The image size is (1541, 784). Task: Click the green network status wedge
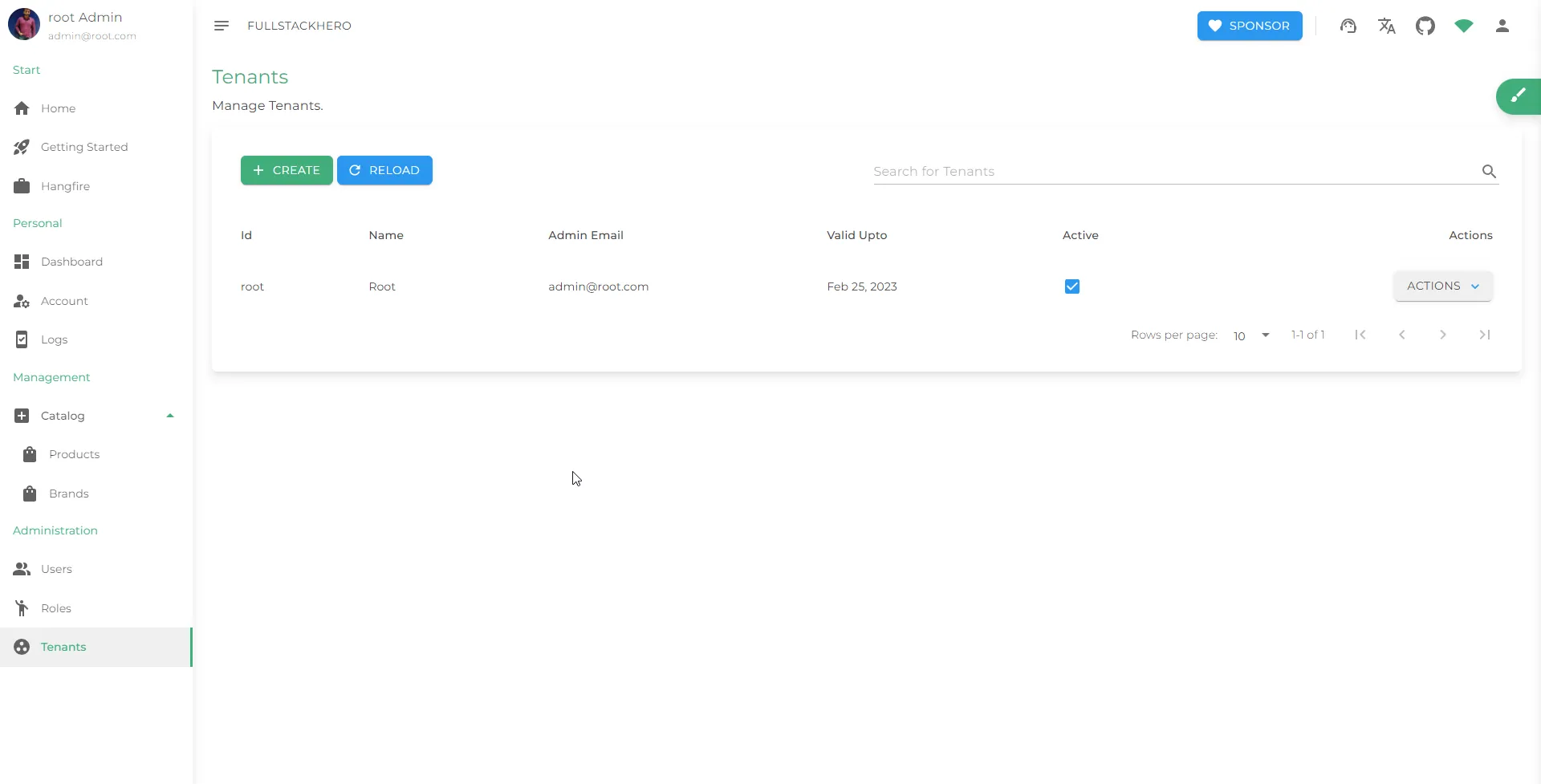click(x=1464, y=26)
